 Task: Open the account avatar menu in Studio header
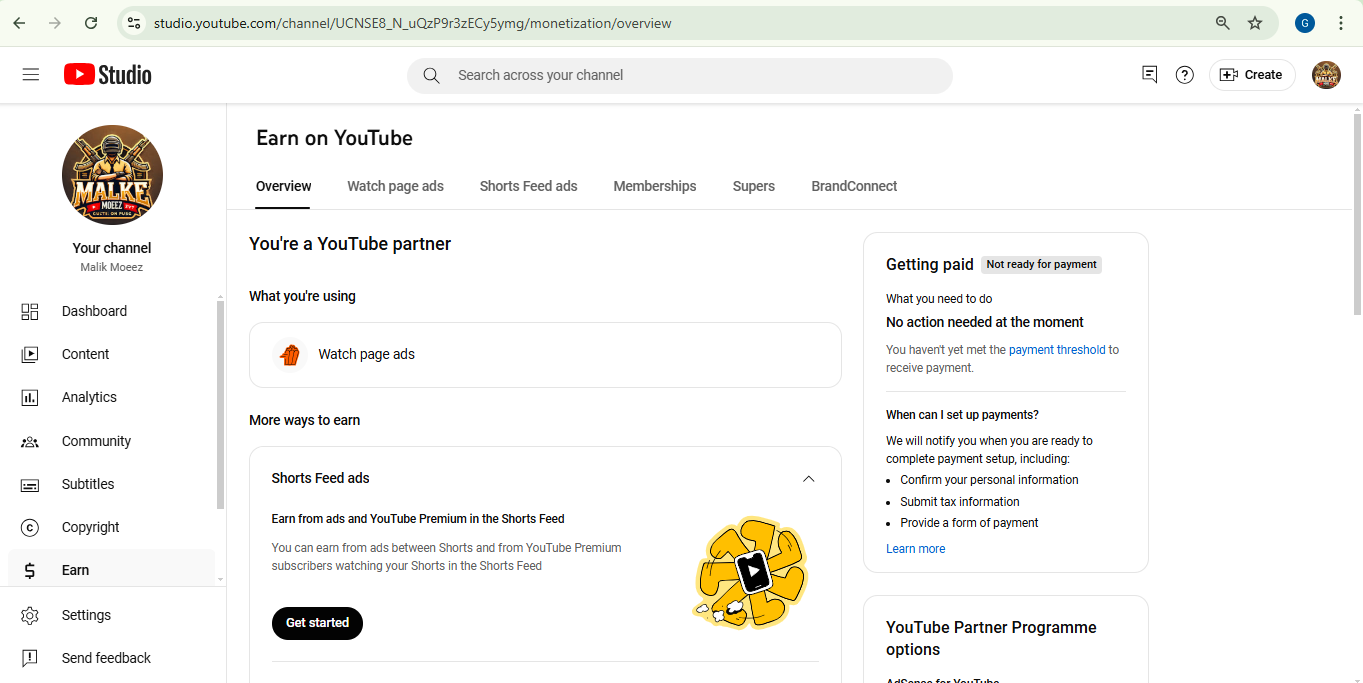(1326, 75)
